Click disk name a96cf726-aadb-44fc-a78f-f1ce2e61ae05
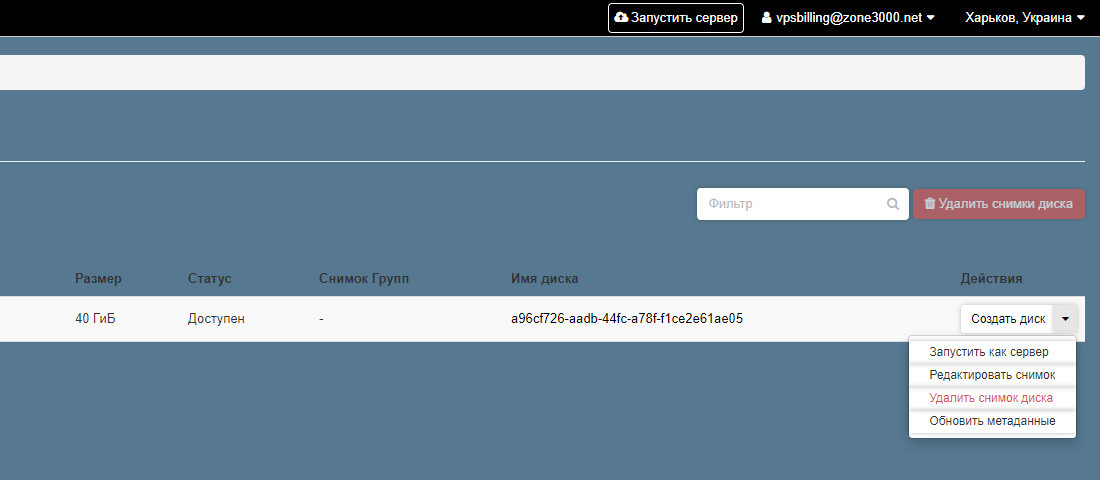The image size is (1100, 480). pyautogui.click(x=627, y=319)
